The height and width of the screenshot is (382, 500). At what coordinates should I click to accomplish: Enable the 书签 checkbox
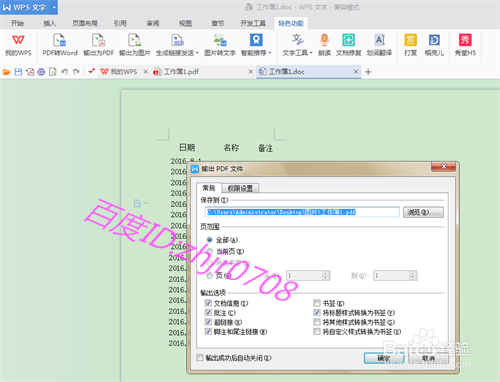(317, 303)
